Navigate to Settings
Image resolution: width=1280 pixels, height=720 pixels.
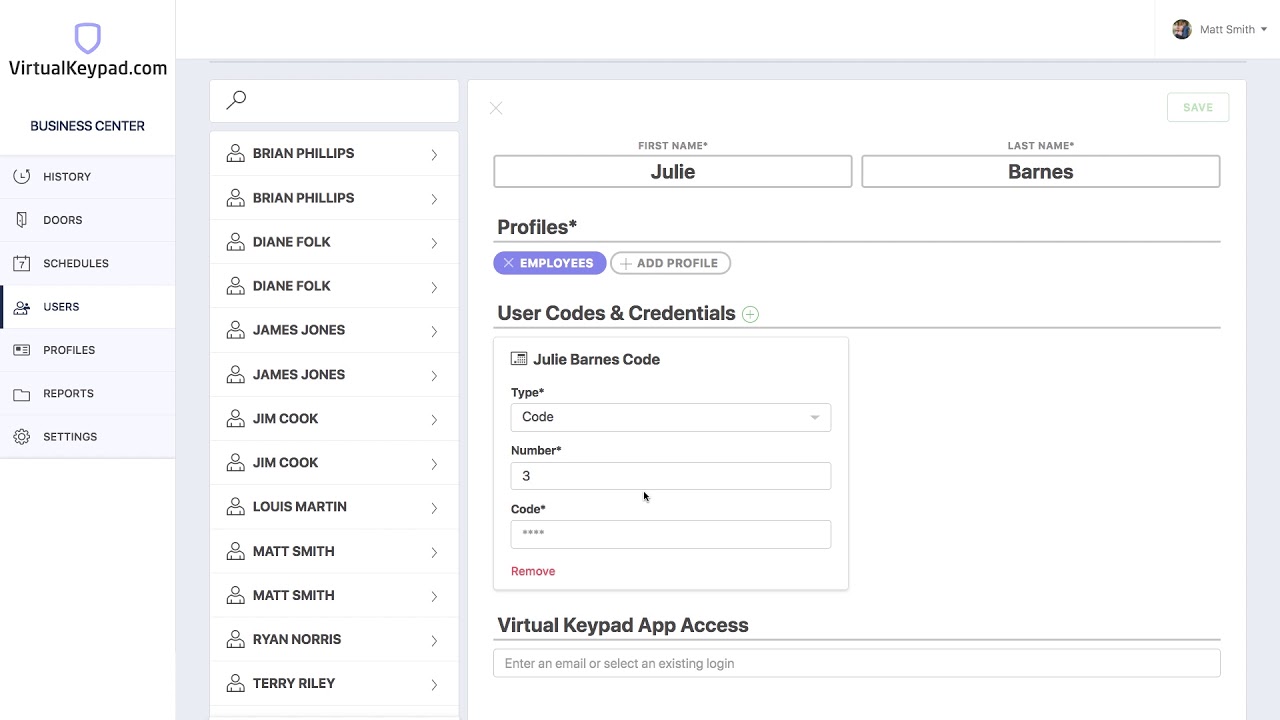(70, 437)
